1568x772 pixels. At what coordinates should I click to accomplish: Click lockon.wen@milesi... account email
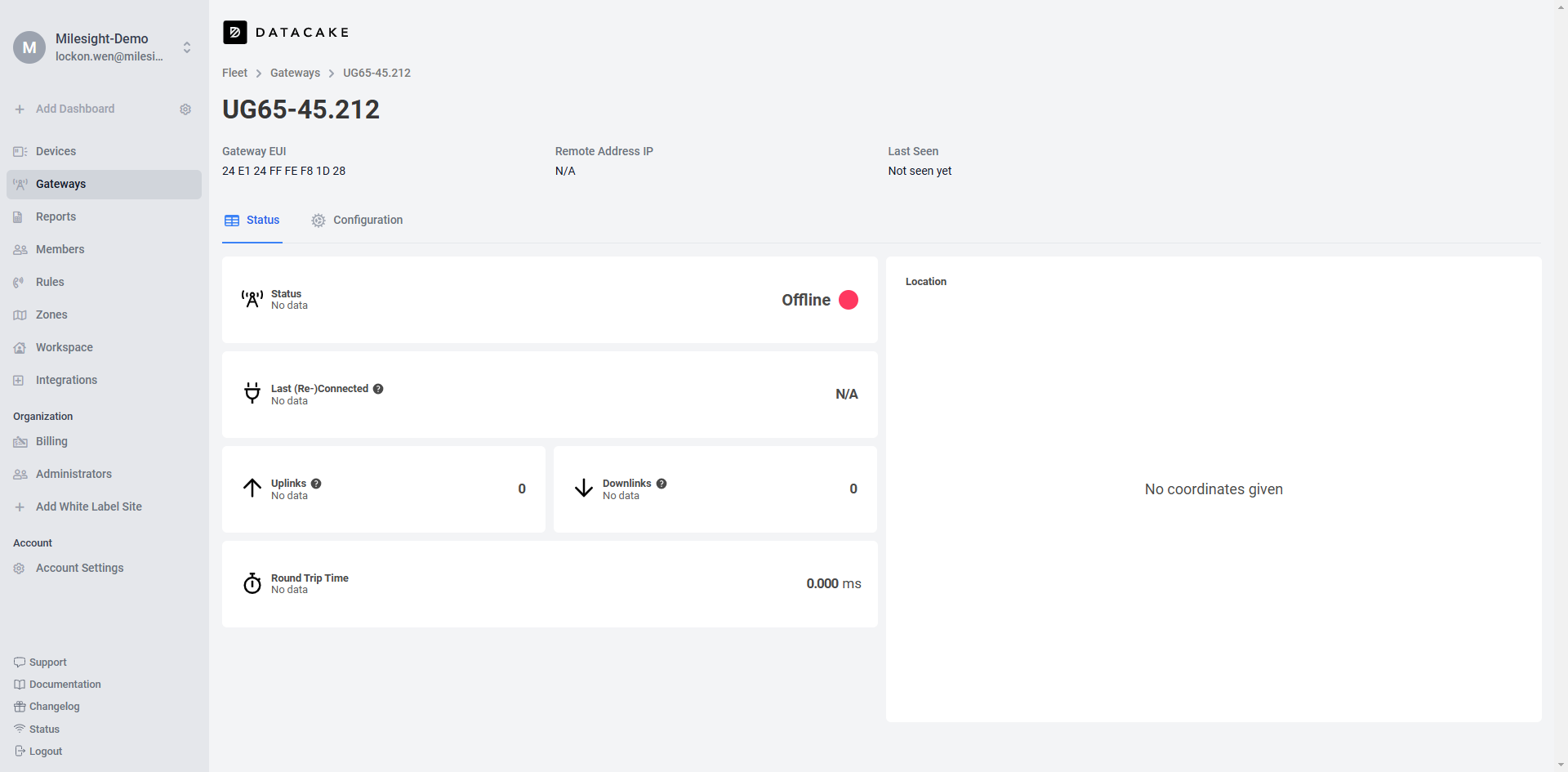pos(109,57)
